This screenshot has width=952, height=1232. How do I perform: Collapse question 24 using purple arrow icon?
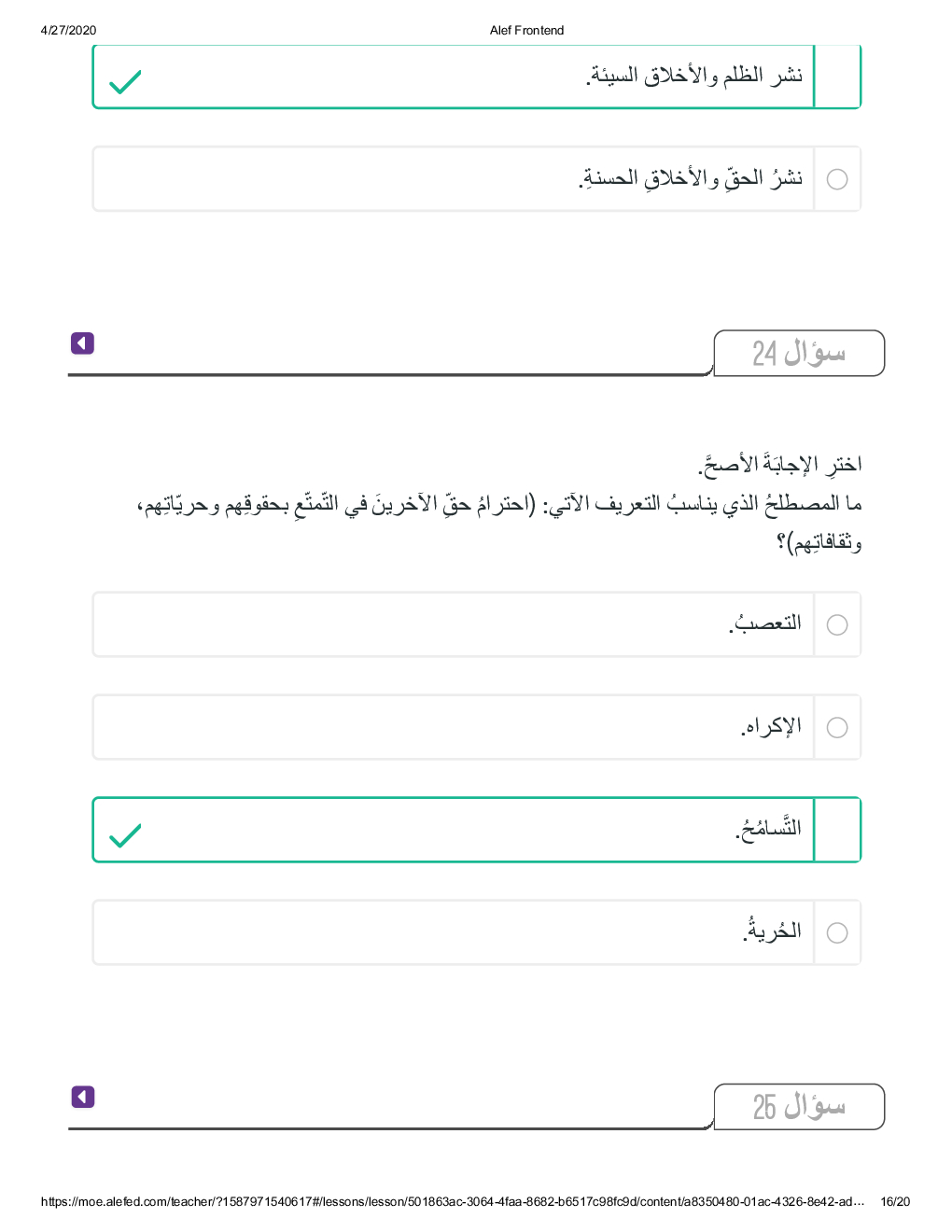tap(82, 343)
